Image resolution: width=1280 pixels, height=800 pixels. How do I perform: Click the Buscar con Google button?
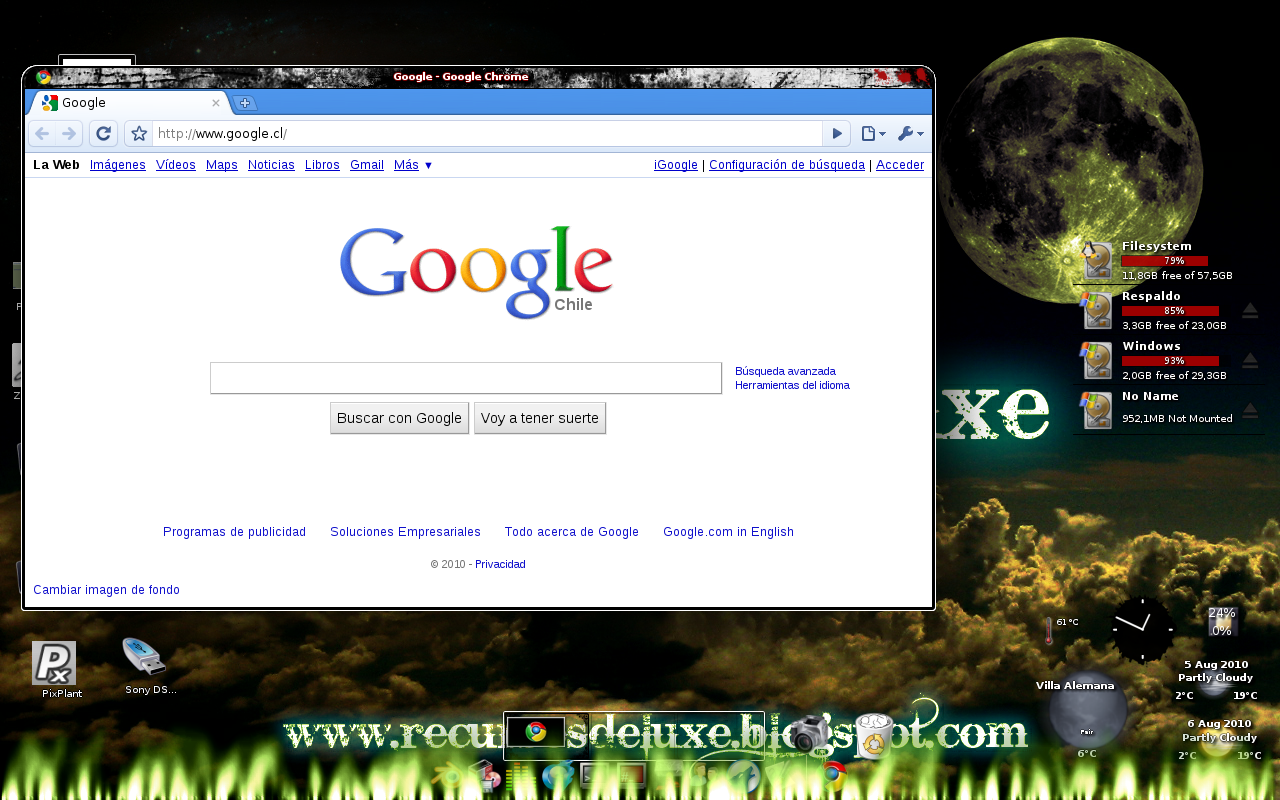click(399, 418)
